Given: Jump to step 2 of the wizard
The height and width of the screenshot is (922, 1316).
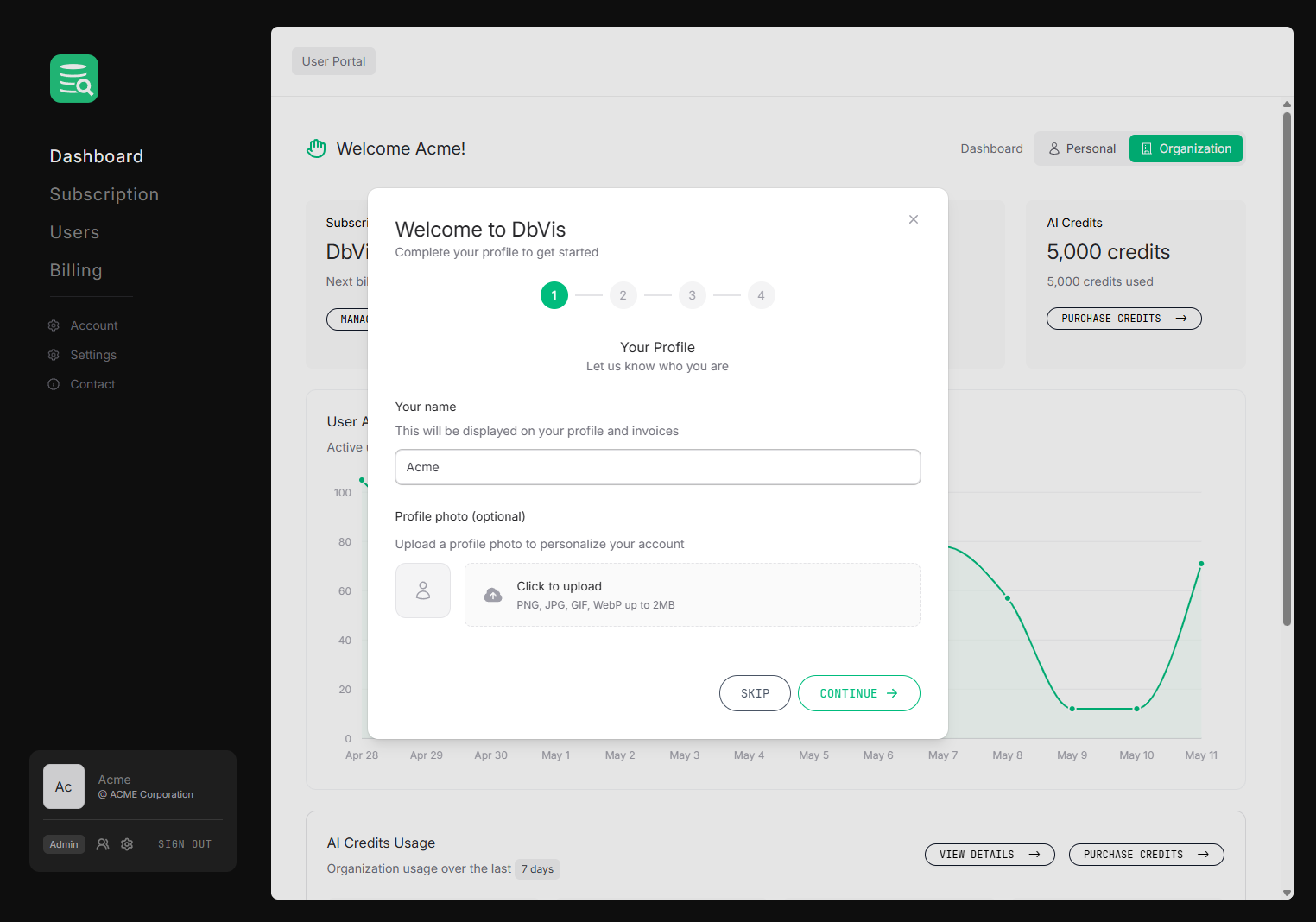Looking at the screenshot, I should [x=623, y=295].
